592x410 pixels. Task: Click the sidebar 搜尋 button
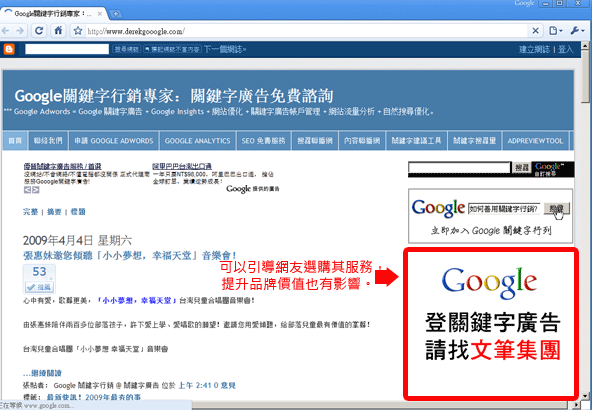point(522,167)
